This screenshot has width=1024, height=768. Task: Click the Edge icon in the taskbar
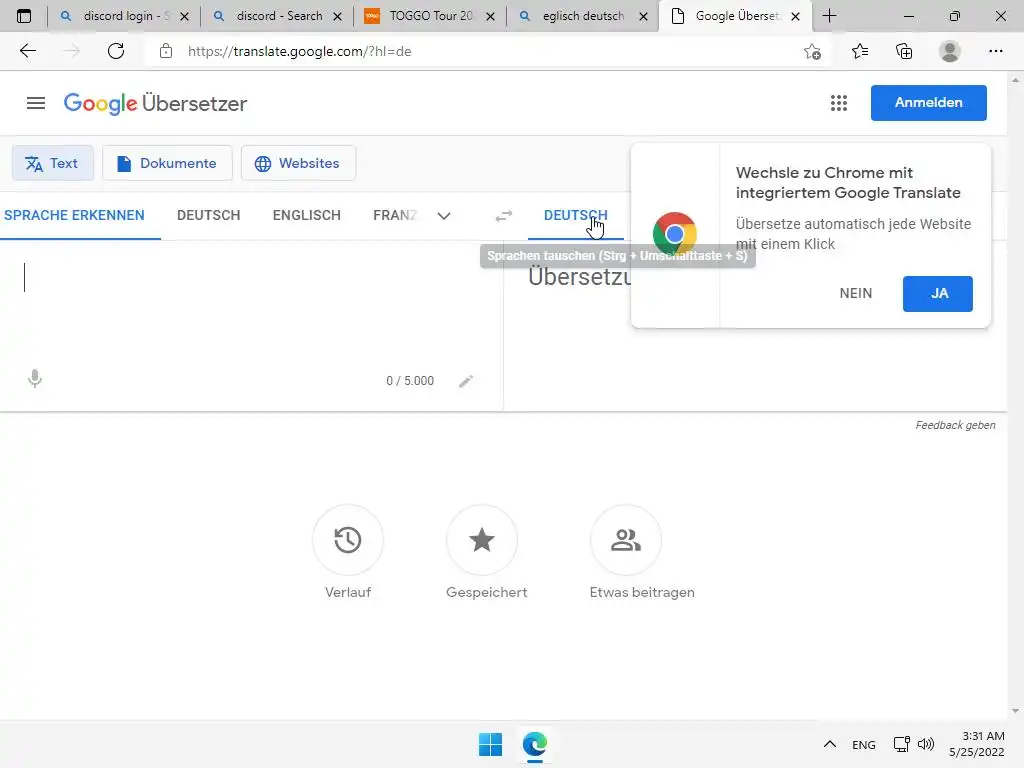click(x=535, y=744)
